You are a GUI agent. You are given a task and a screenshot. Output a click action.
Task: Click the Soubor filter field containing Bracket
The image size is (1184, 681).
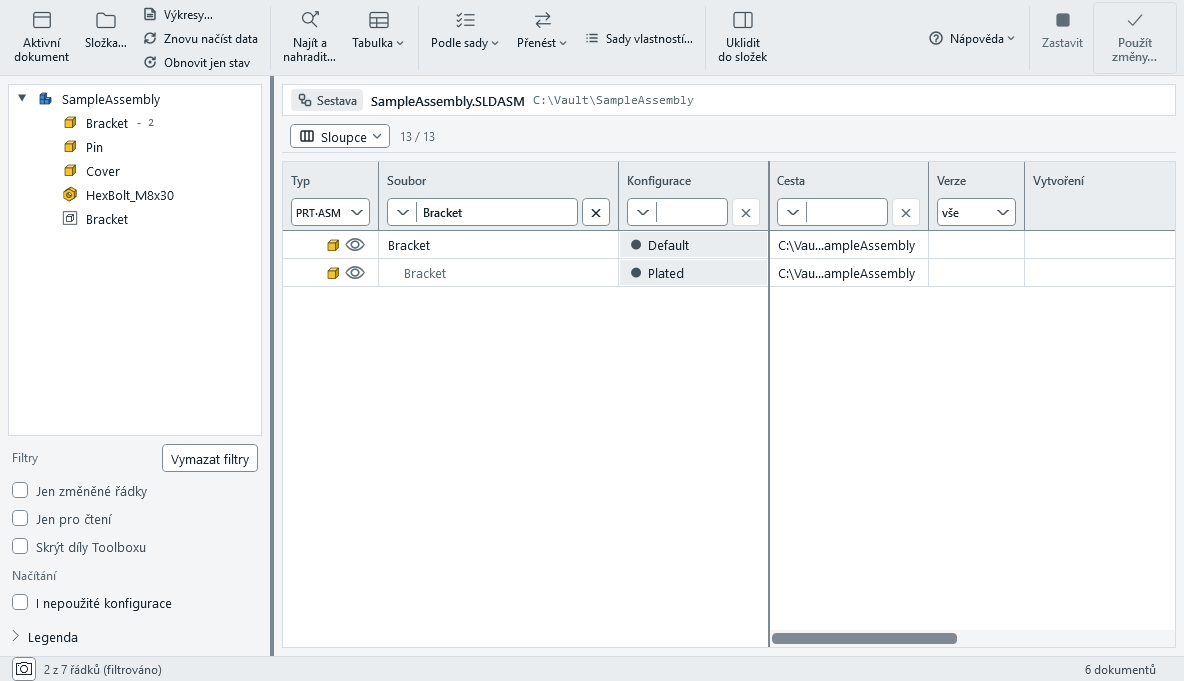[497, 212]
